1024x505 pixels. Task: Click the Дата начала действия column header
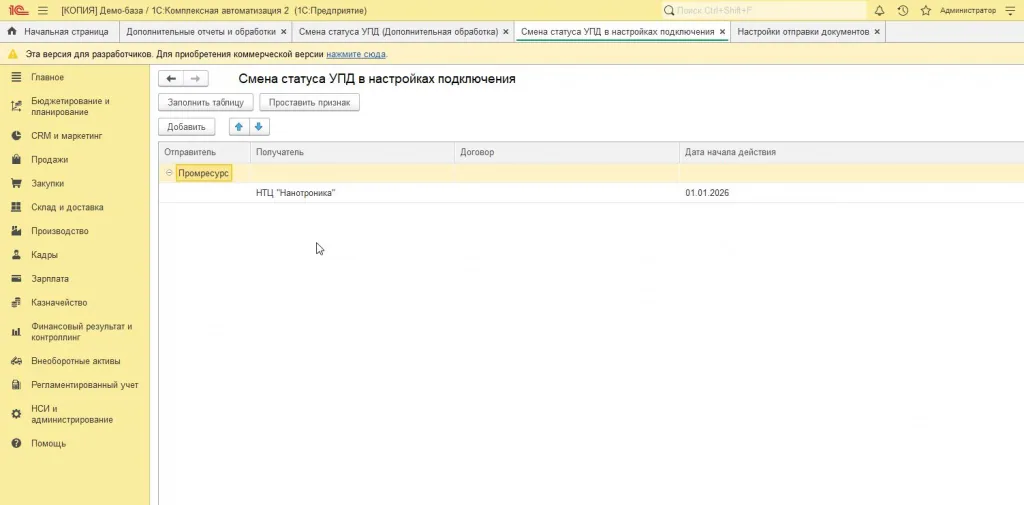(x=852, y=152)
